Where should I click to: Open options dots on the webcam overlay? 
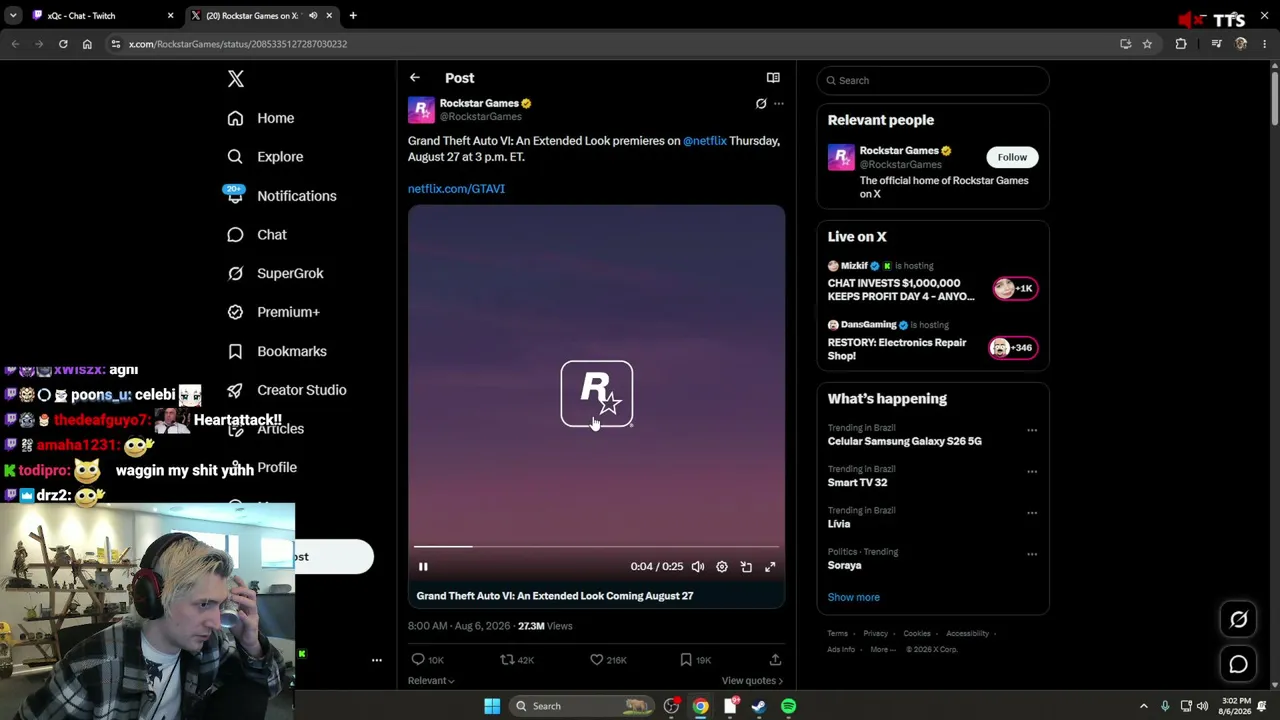click(x=377, y=661)
